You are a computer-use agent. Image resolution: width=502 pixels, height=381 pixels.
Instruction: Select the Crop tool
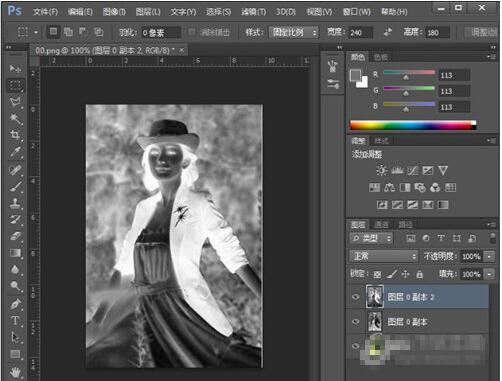pyautogui.click(x=15, y=135)
